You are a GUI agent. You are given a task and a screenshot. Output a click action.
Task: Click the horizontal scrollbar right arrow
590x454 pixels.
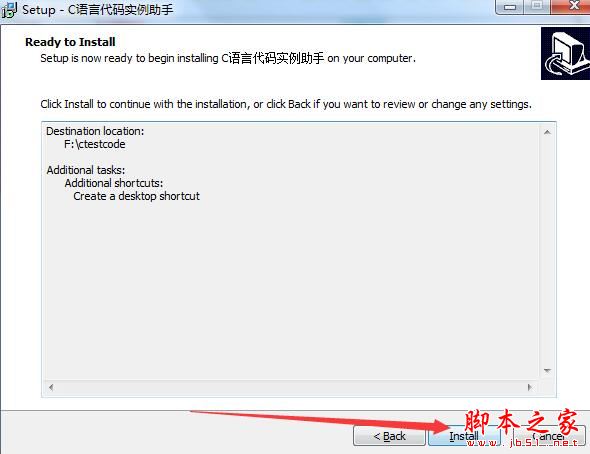(x=530, y=387)
